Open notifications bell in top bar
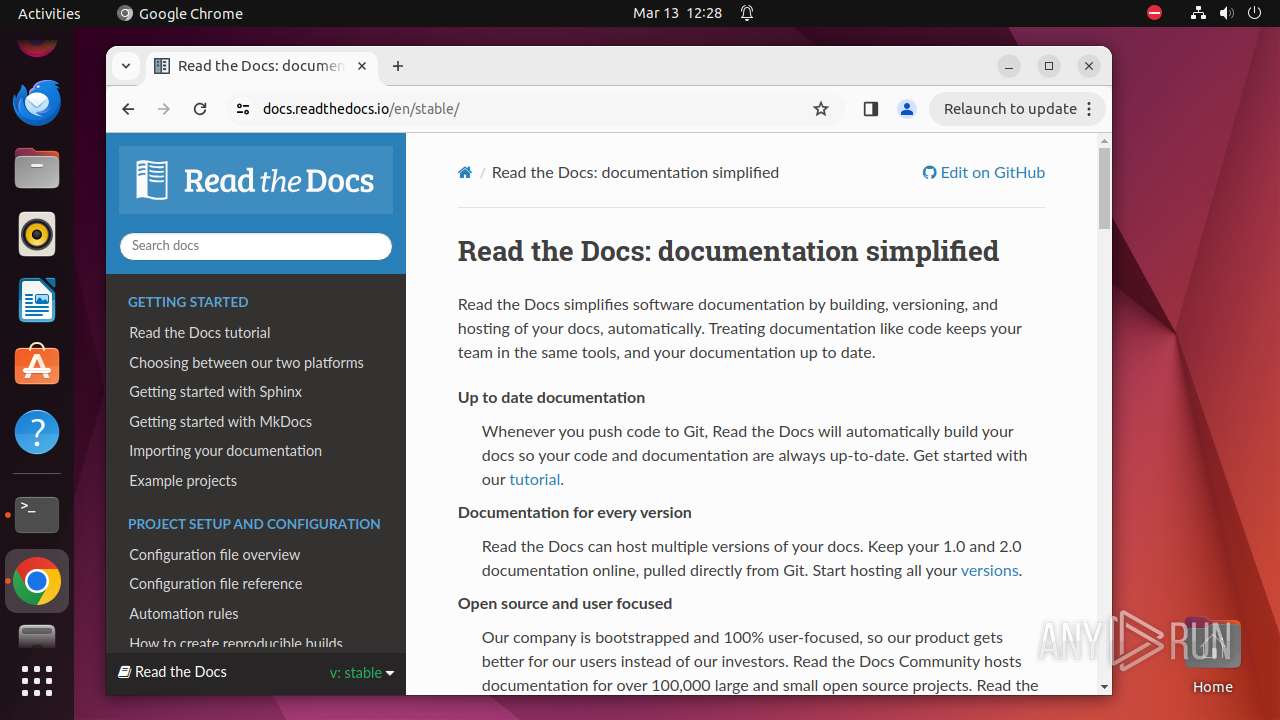1280x720 pixels. (x=747, y=13)
